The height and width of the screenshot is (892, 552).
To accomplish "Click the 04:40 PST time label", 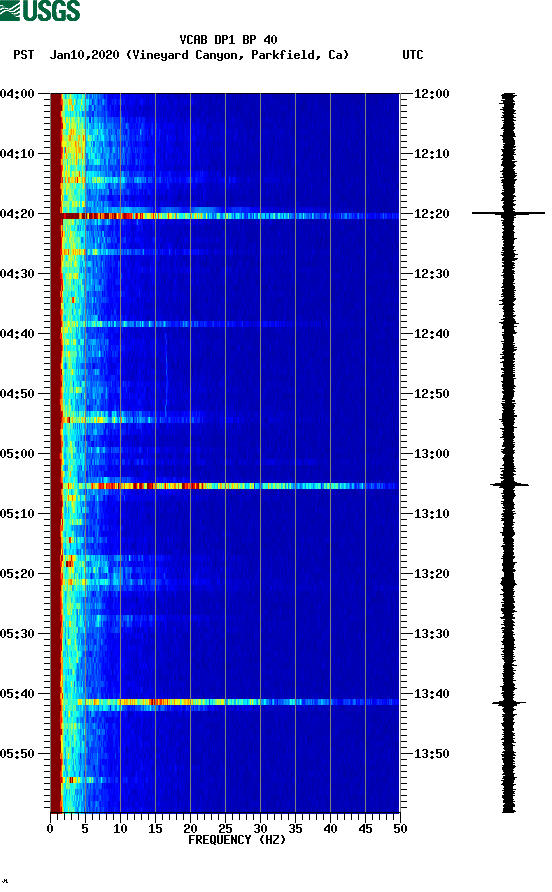I will point(17,333).
